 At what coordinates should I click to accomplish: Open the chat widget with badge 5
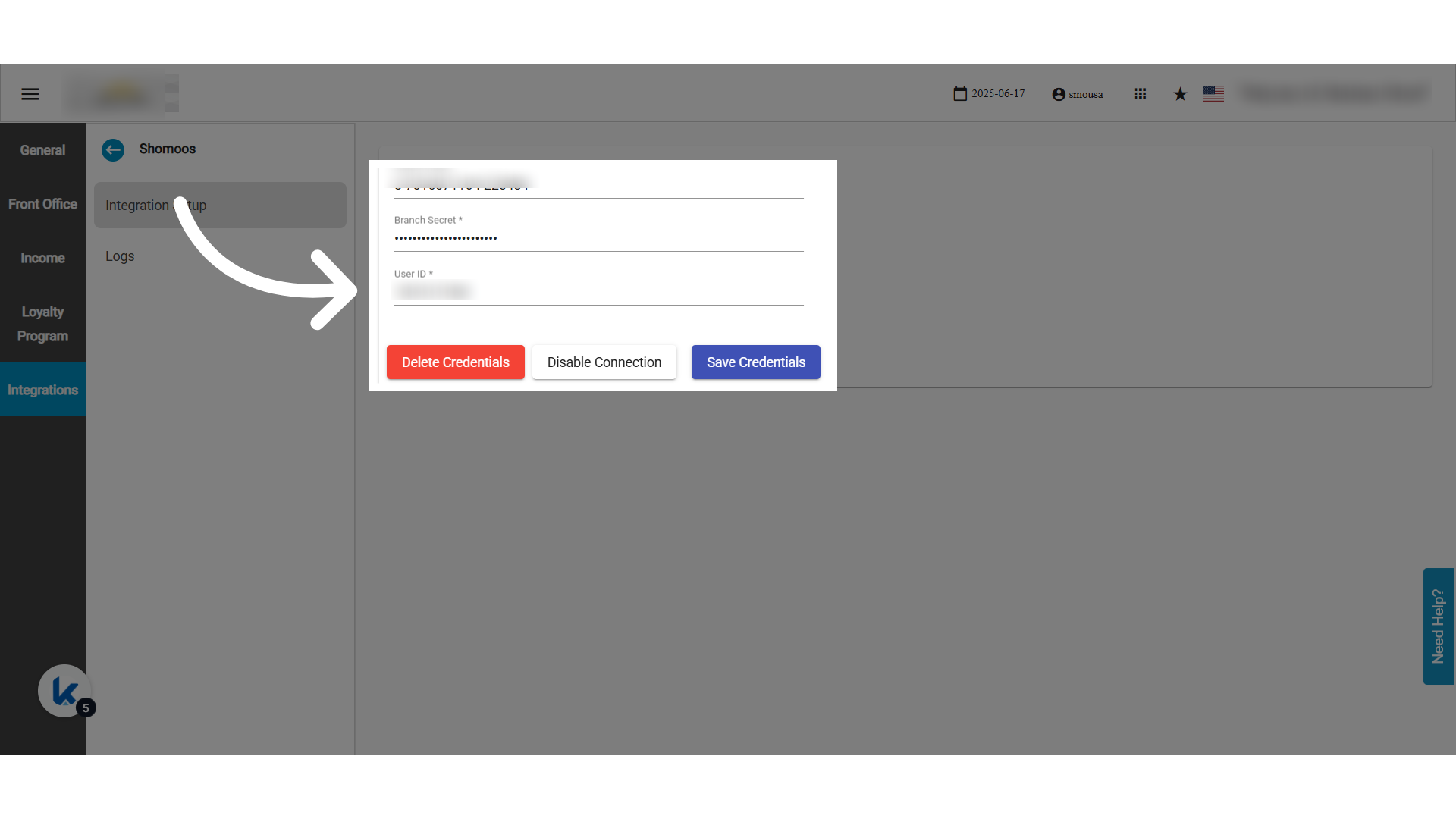65,691
